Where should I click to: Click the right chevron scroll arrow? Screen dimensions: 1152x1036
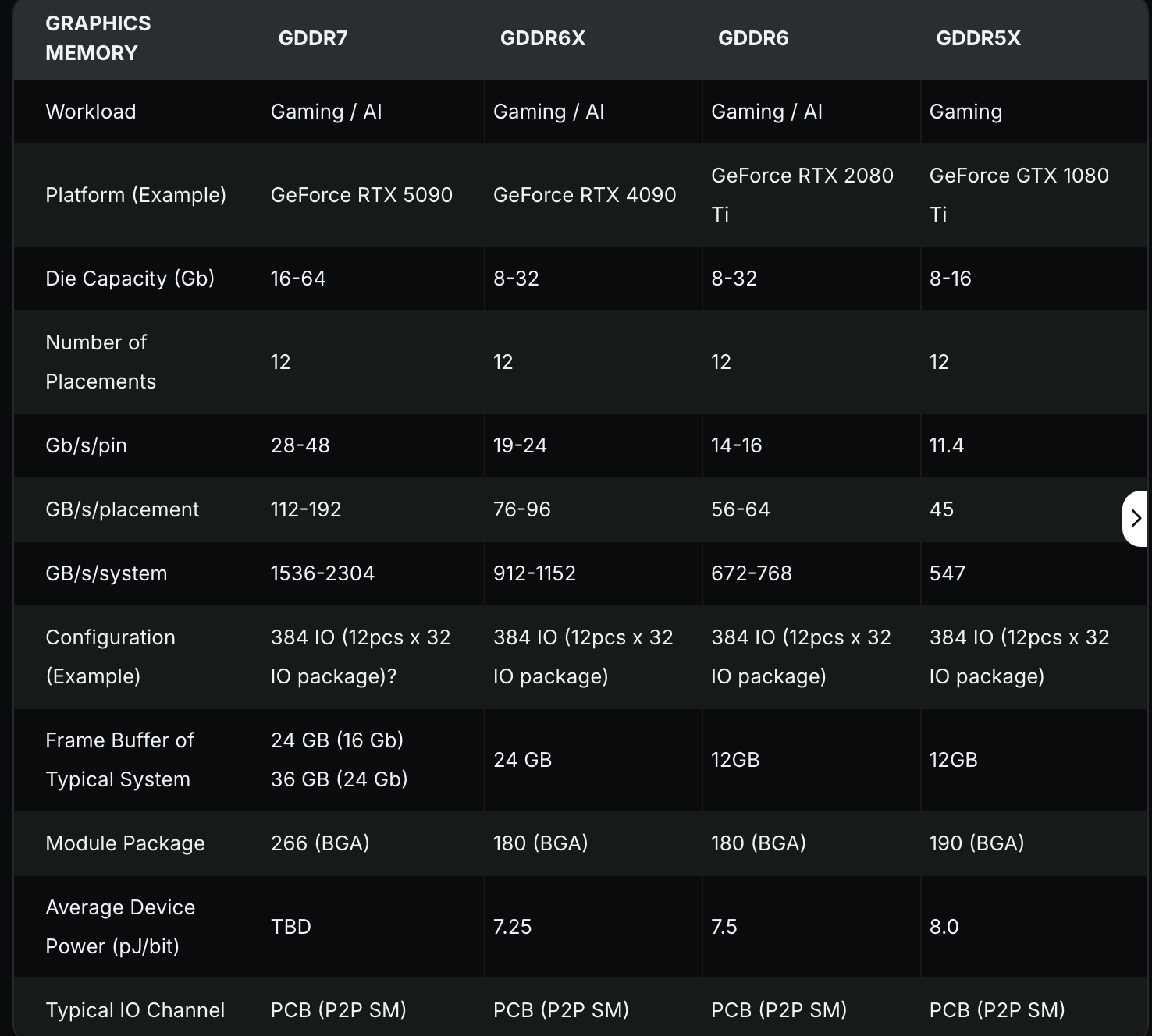click(1136, 518)
